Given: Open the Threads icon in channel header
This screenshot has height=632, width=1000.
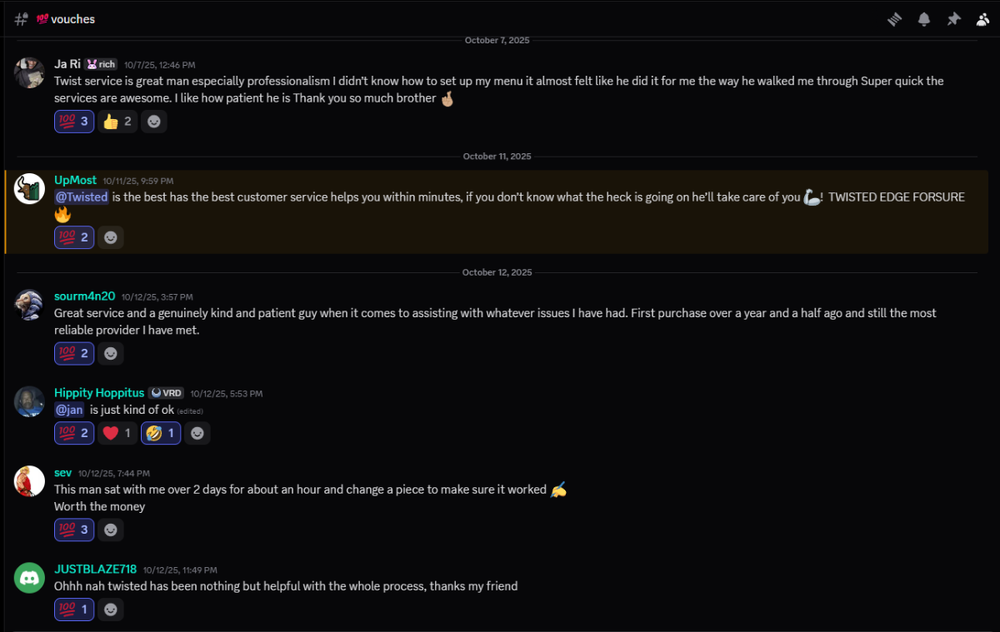Looking at the screenshot, I should click(895, 19).
